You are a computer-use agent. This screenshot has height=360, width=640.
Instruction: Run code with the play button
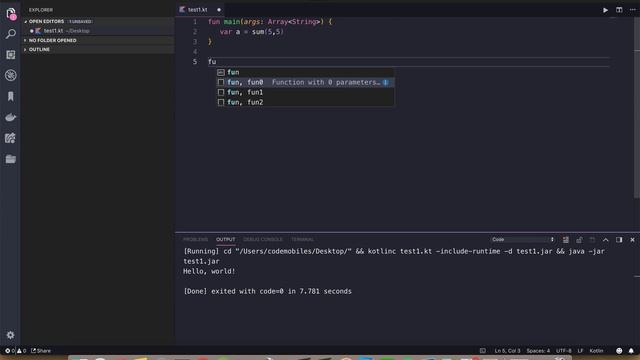click(x=605, y=10)
